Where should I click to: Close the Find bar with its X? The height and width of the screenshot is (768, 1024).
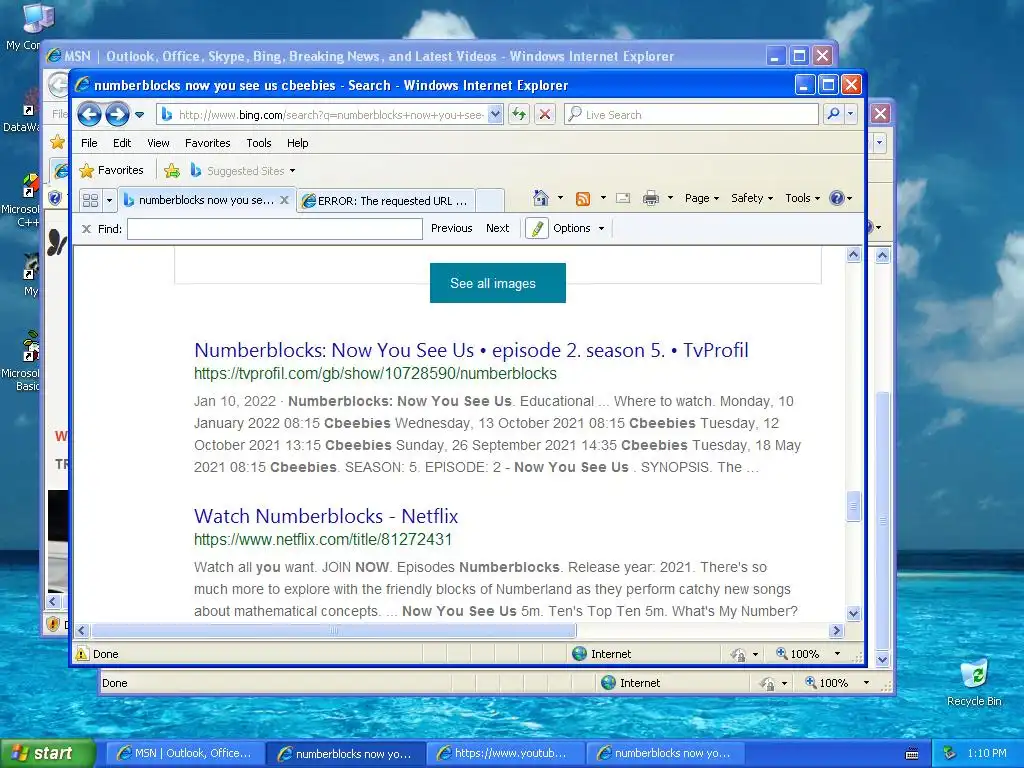(86, 229)
